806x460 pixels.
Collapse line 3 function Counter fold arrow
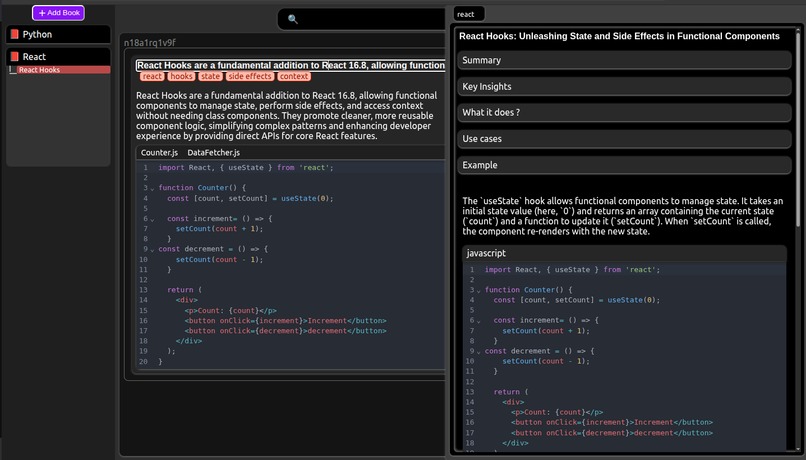coord(152,189)
